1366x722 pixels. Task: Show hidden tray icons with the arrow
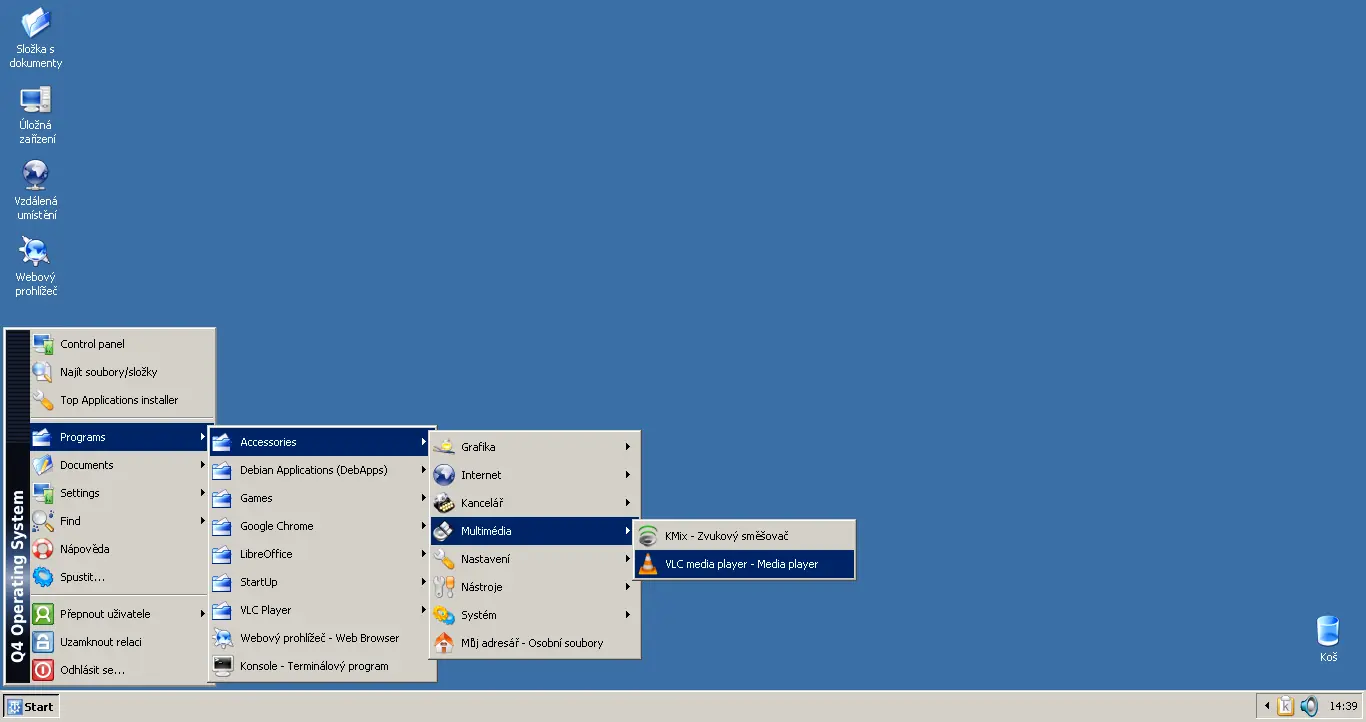tap(1268, 706)
